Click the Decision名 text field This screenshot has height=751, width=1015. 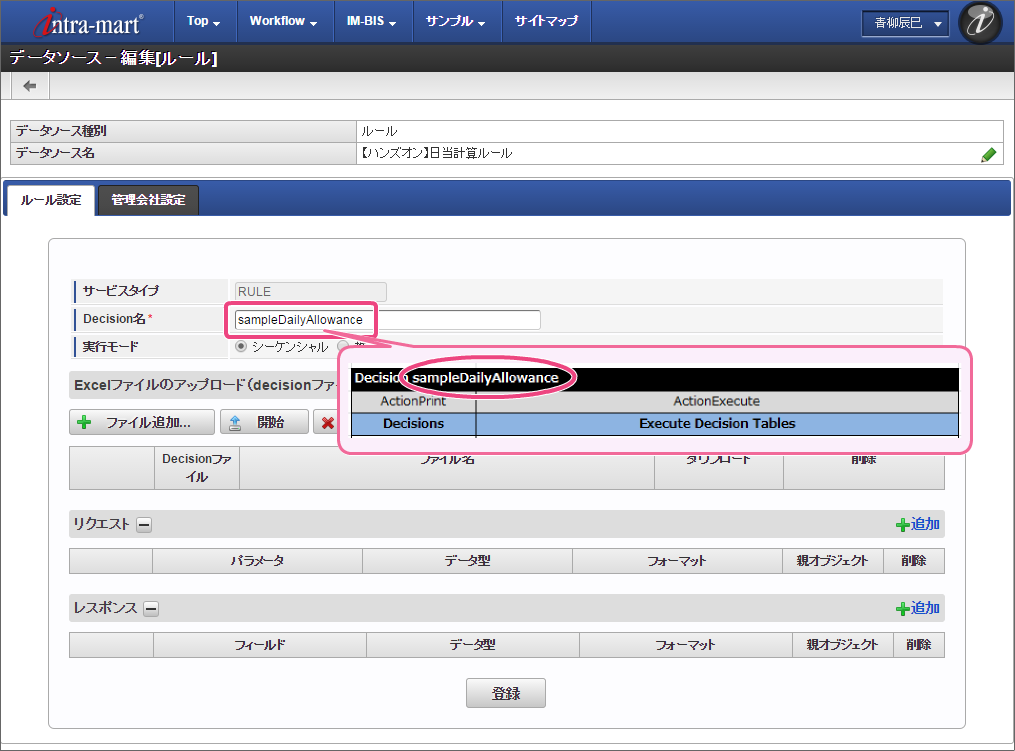tap(386, 320)
